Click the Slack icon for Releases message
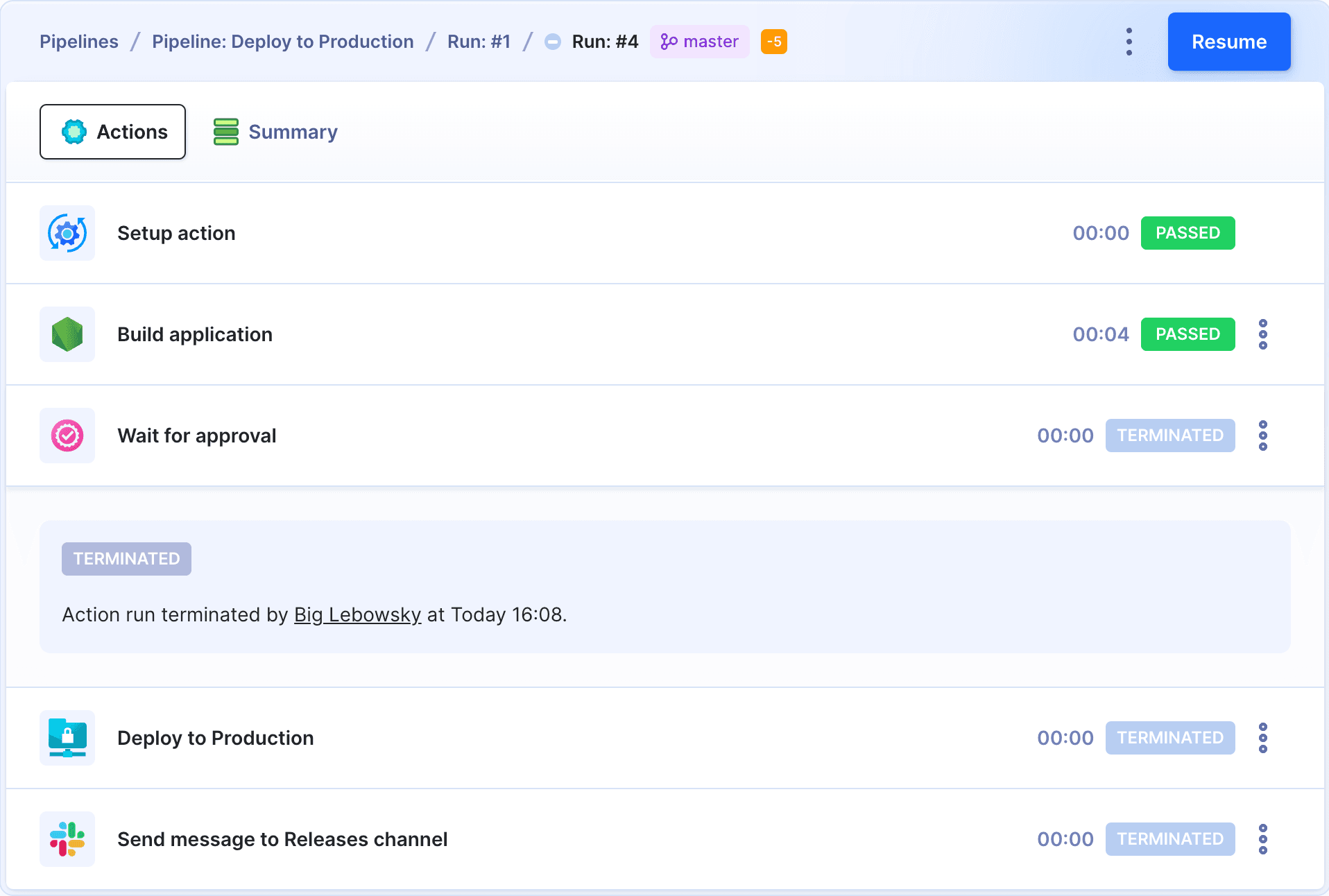Screen dimensions: 1329x896 [x=67, y=839]
